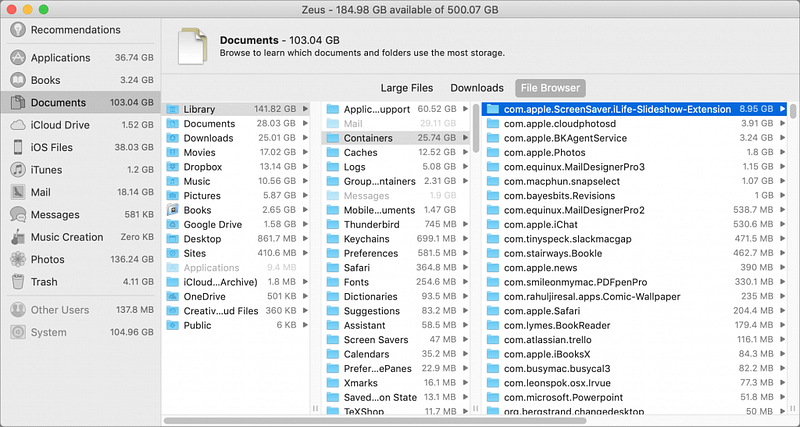Click the Trash bin icon

click(x=18, y=282)
